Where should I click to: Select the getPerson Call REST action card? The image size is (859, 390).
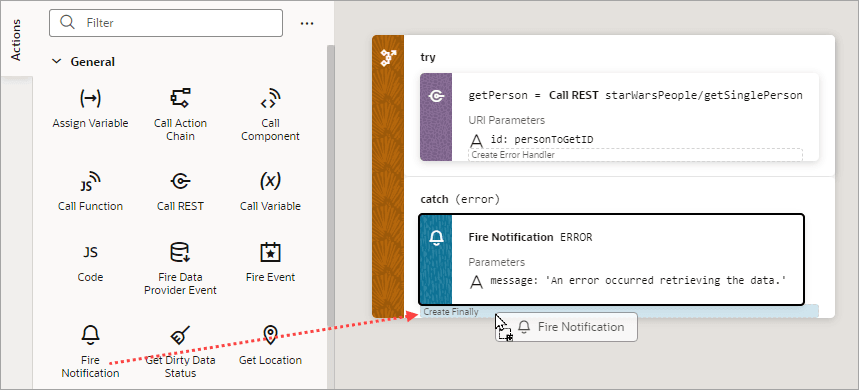[620, 117]
